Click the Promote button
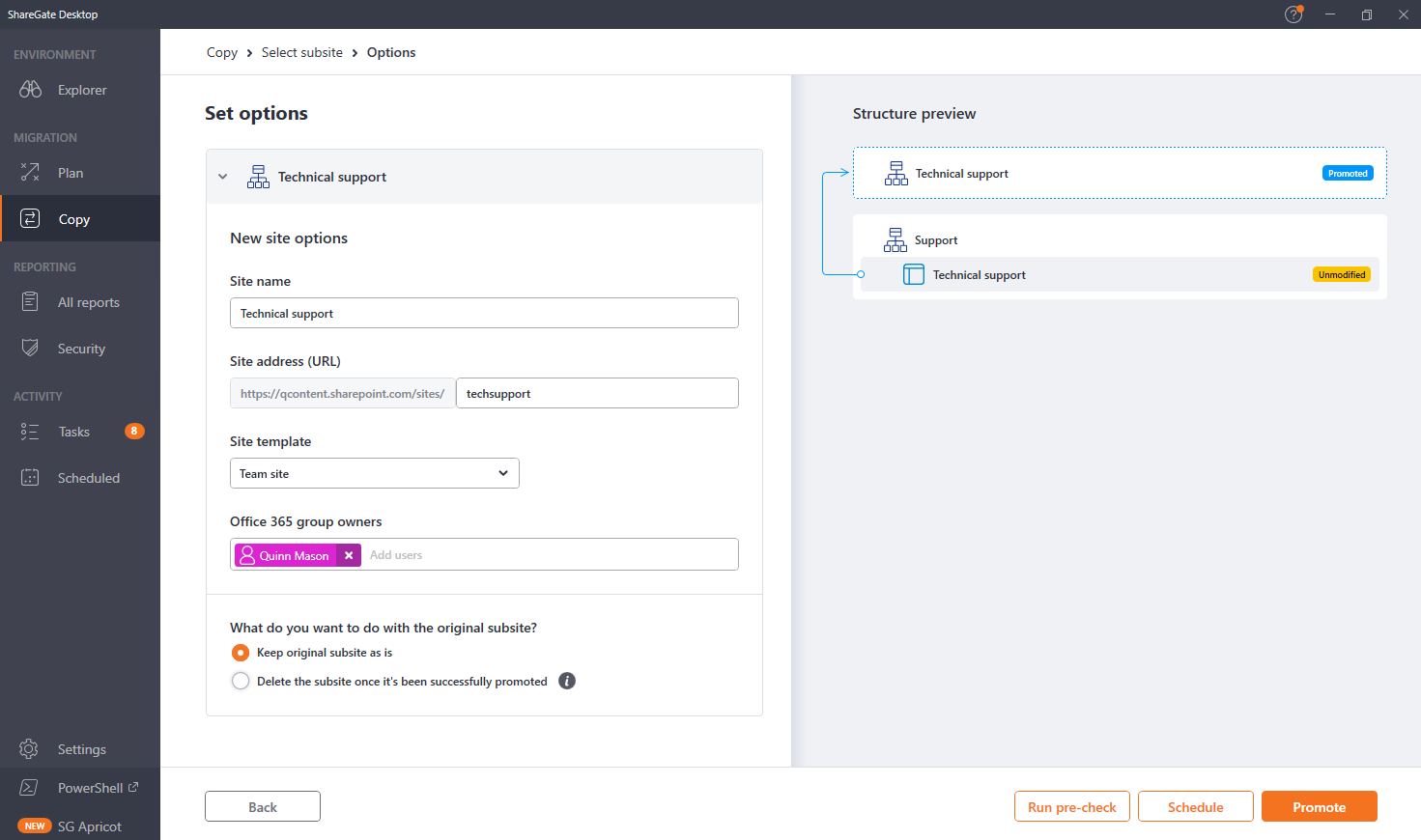 tap(1320, 806)
